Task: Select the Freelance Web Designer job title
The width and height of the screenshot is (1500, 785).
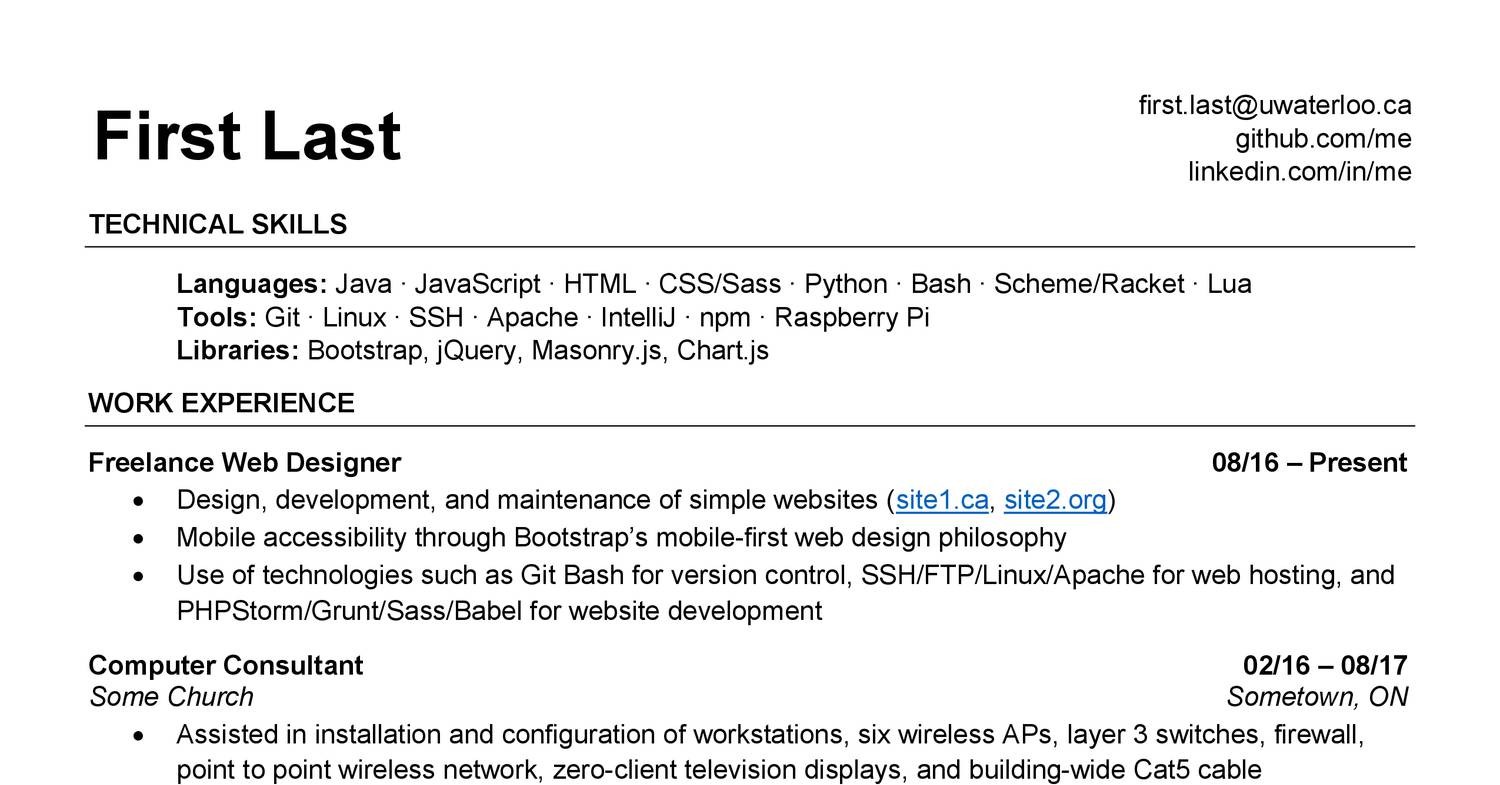Action: click(x=244, y=462)
